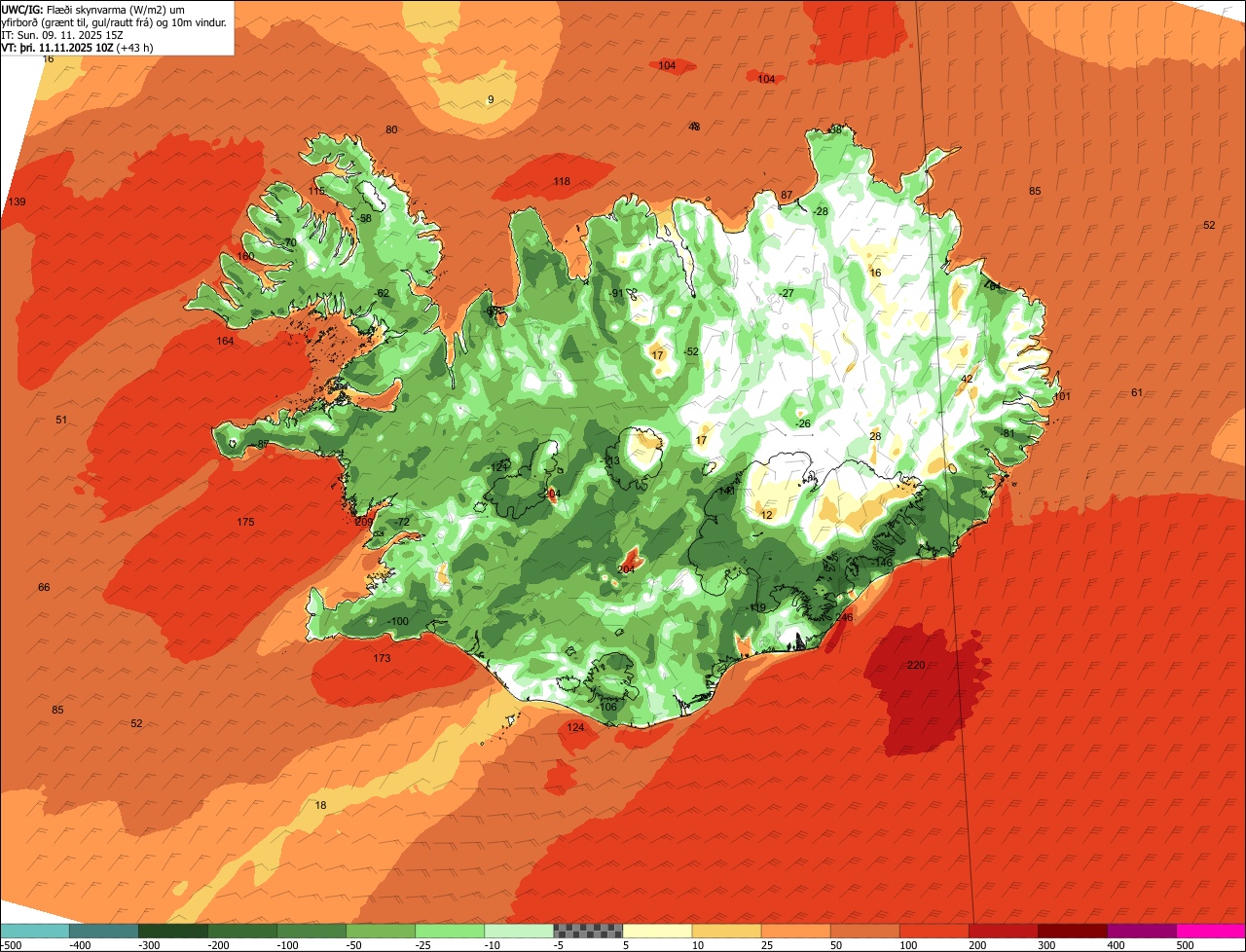
Task: Click the '124' value south of the coast
Action: (x=575, y=727)
